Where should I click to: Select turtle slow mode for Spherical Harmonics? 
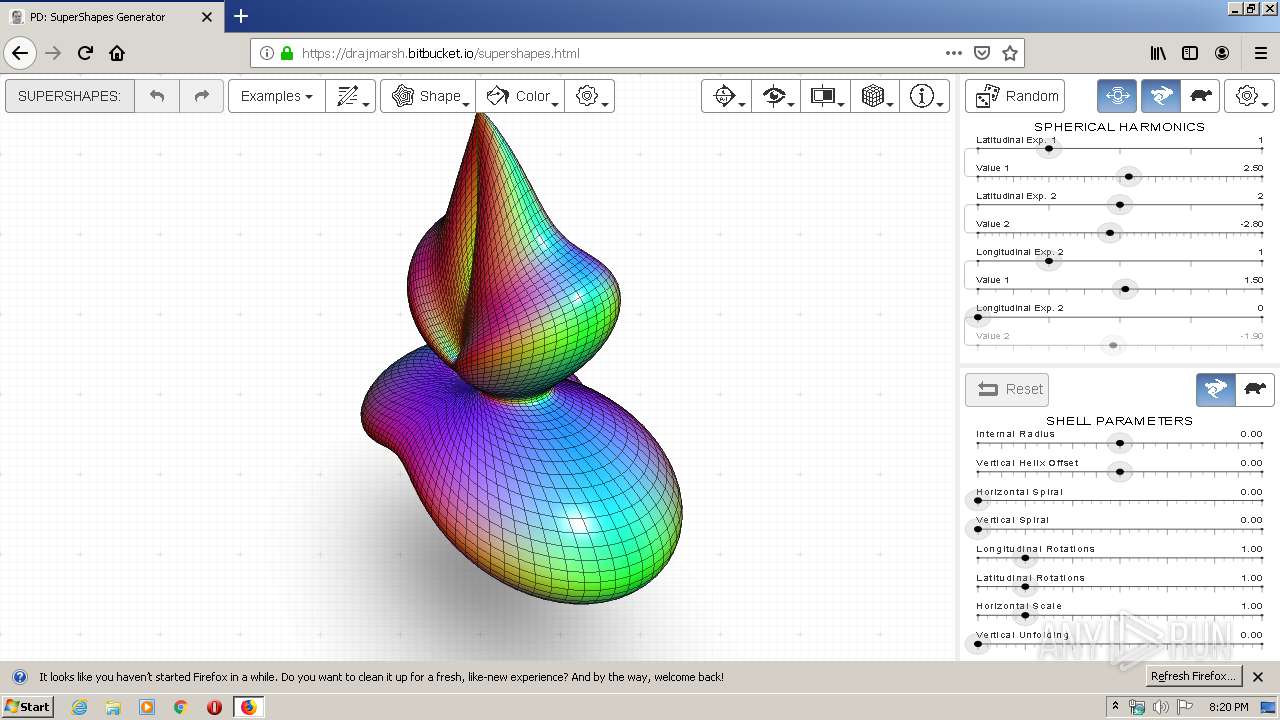(1201, 96)
